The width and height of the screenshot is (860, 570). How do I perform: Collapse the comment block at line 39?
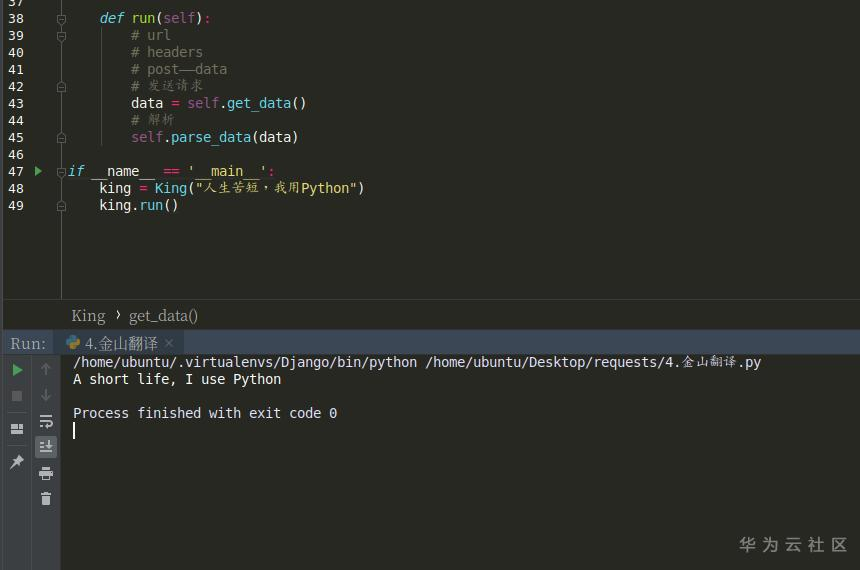click(x=61, y=36)
